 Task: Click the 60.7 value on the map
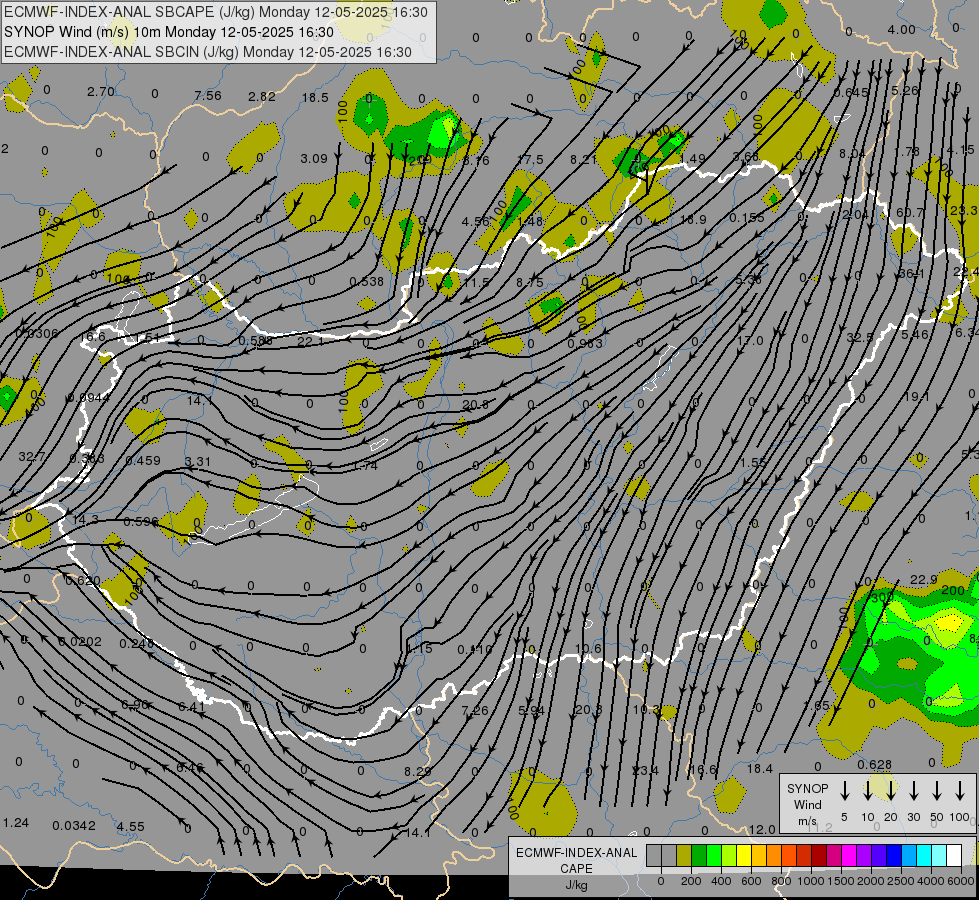point(909,212)
